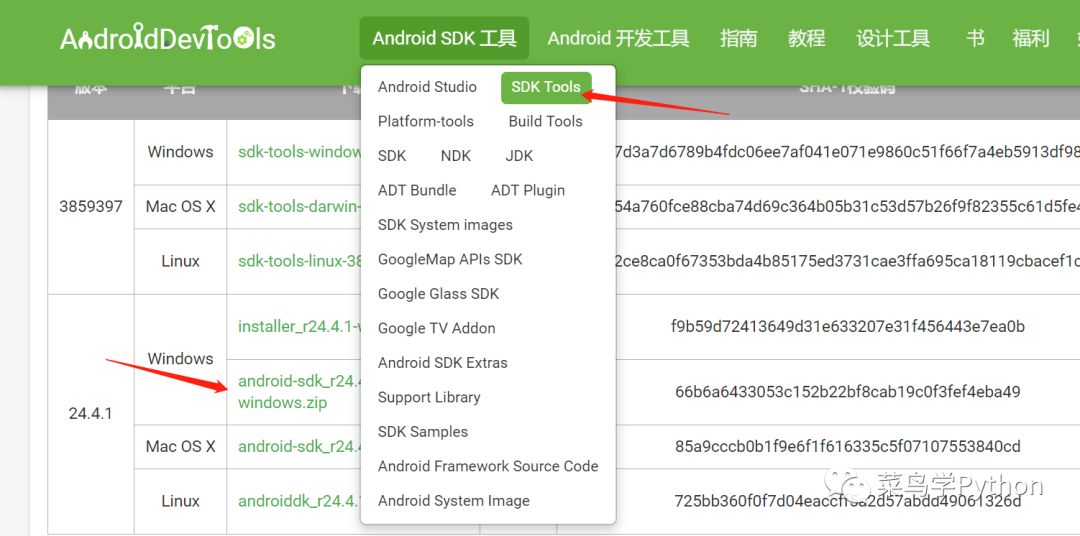Select Build Tools menu entry
Screen dimensions: 1080x536
(546, 121)
